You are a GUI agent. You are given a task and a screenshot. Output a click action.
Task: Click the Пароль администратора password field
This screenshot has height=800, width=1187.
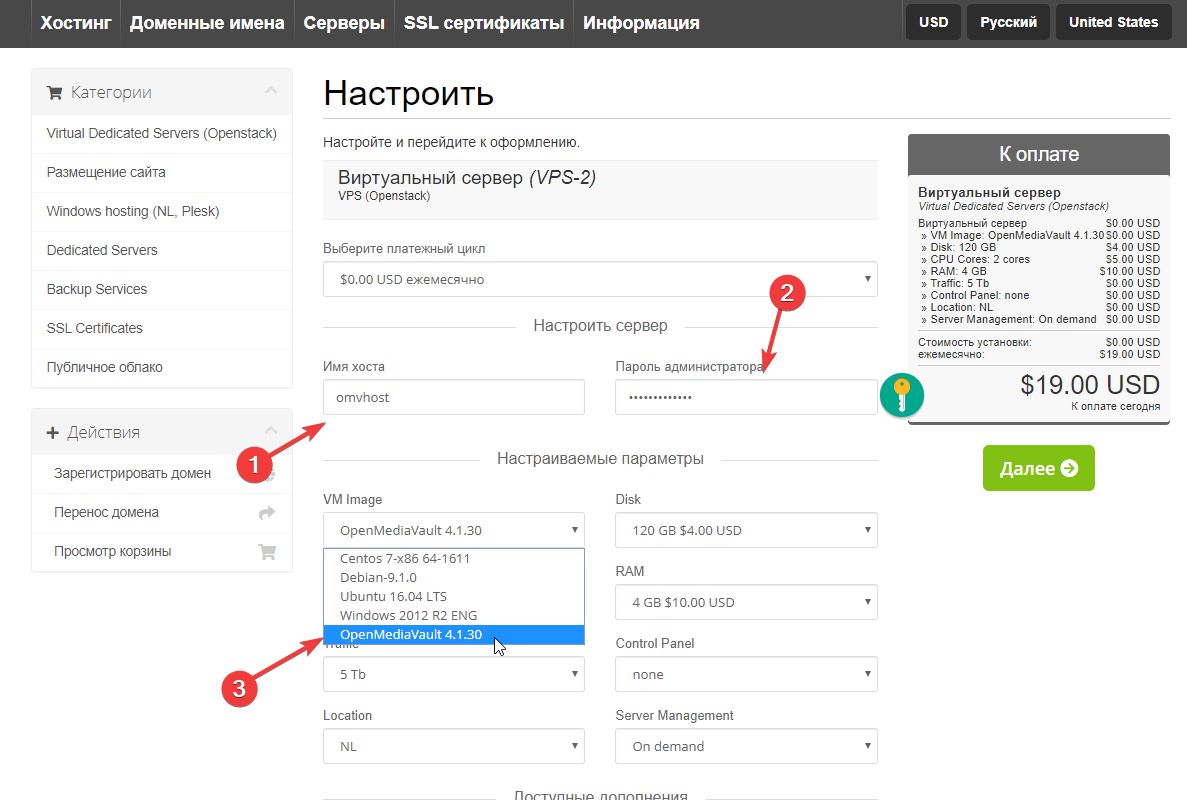pos(745,397)
